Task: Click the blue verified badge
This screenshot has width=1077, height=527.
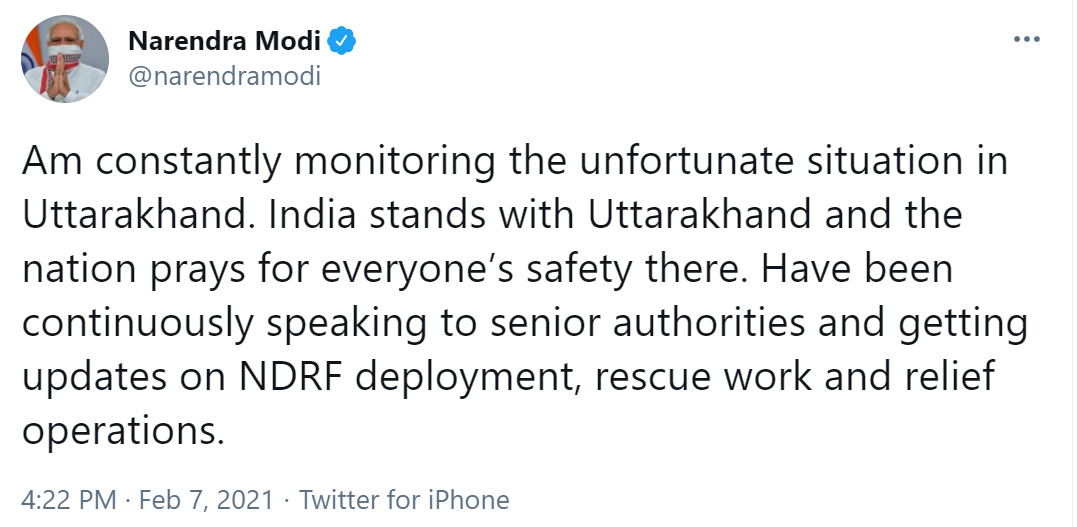Action: pos(344,42)
